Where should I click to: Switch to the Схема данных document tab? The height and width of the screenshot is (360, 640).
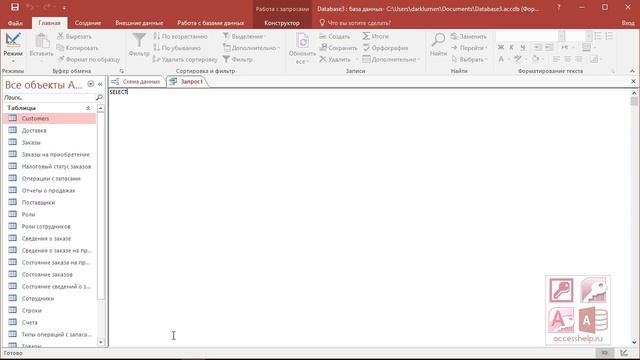[x=136, y=82]
